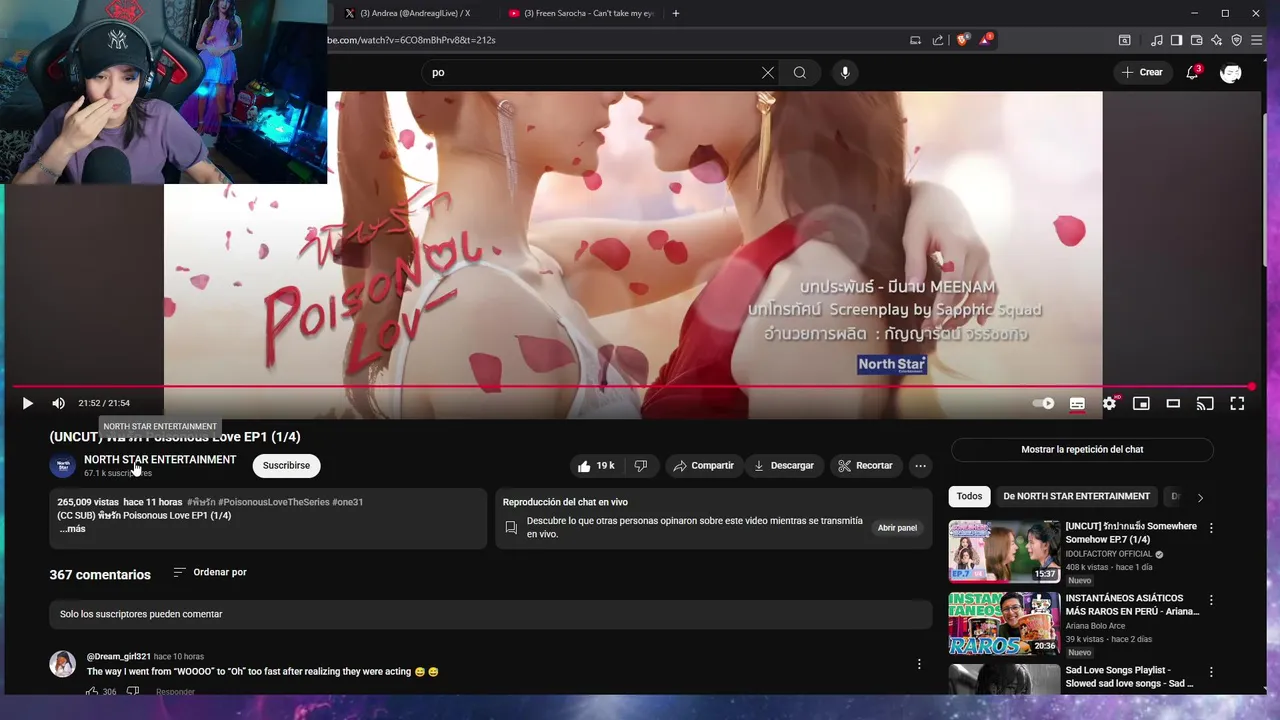Open the Brave Leo AI sparkle icon
Screen dimensions: 1280x720
tap(1216, 40)
